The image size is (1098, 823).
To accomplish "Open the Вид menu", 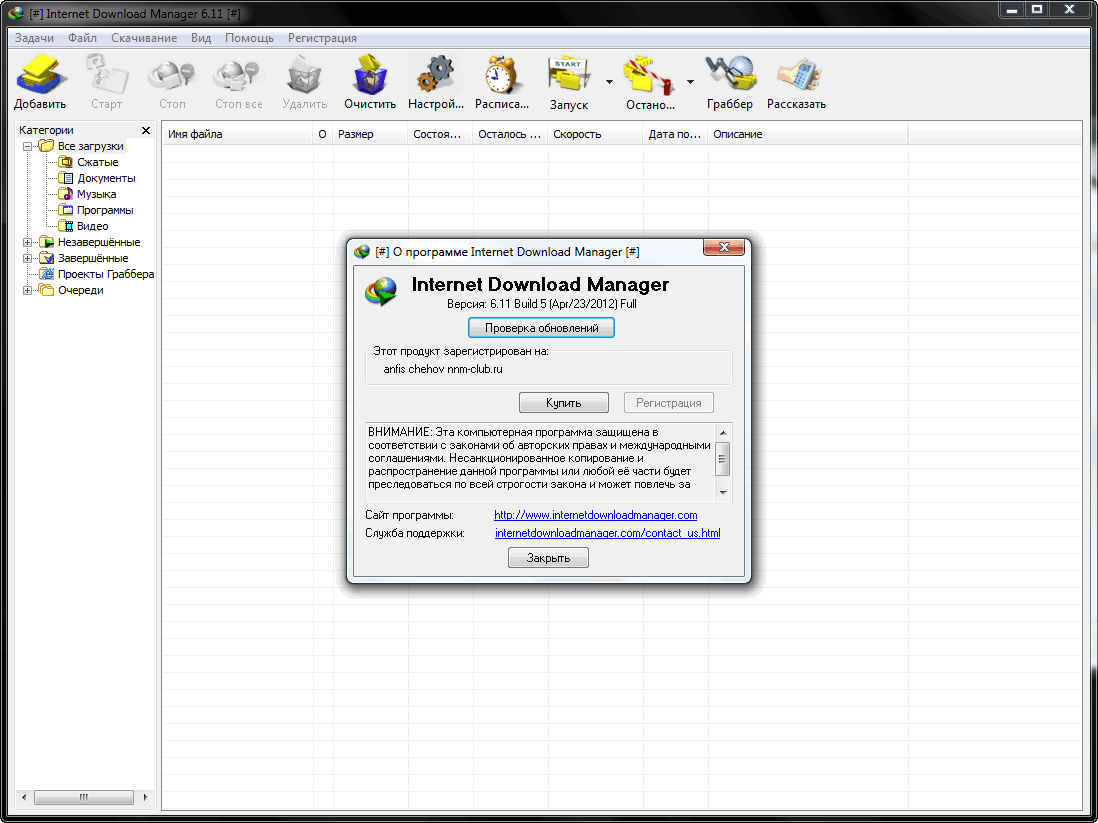I will 201,38.
